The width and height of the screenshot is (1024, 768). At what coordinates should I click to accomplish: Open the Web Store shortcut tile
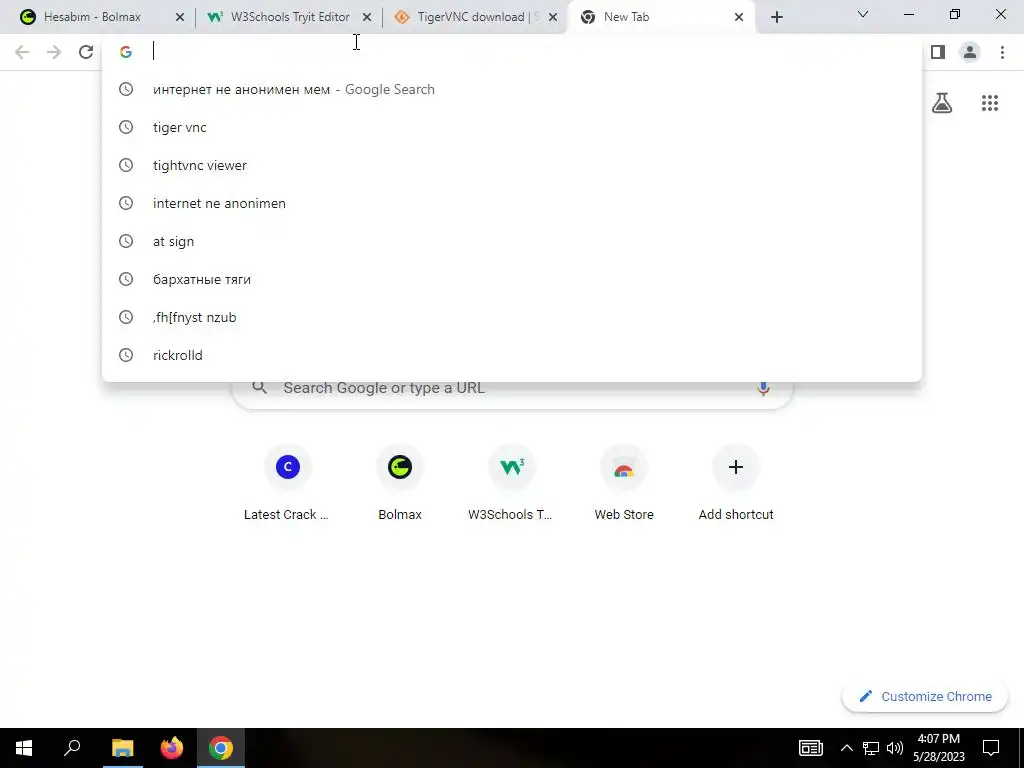[624, 484]
